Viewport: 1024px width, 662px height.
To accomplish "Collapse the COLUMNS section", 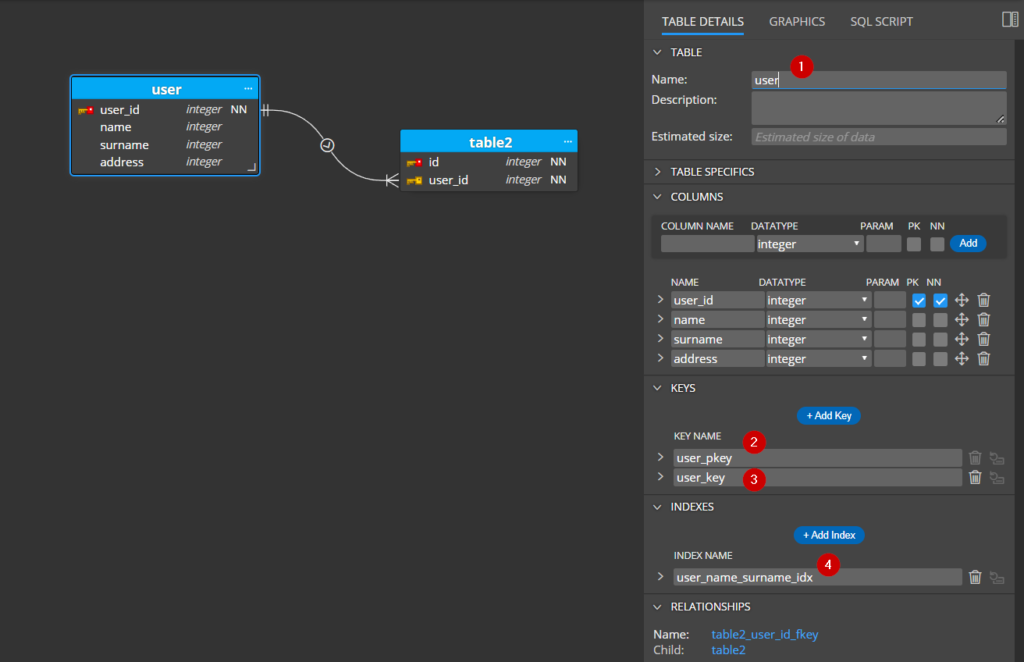I will [658, 197].
